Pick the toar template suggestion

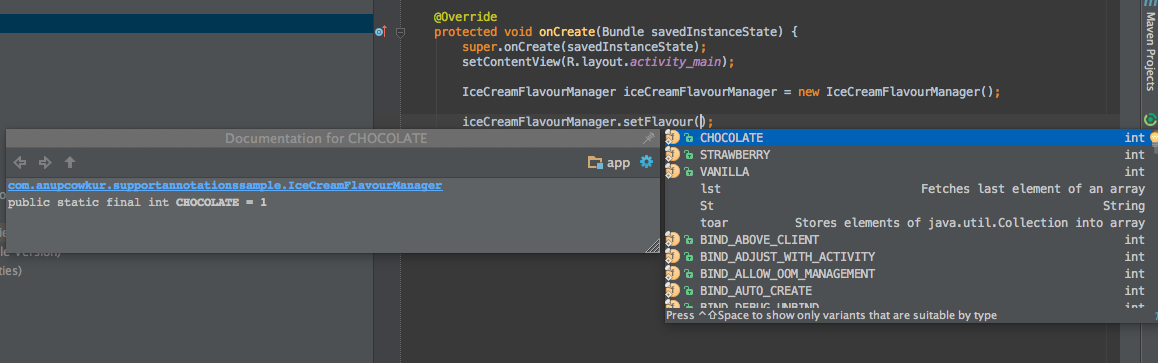[905, 223]
